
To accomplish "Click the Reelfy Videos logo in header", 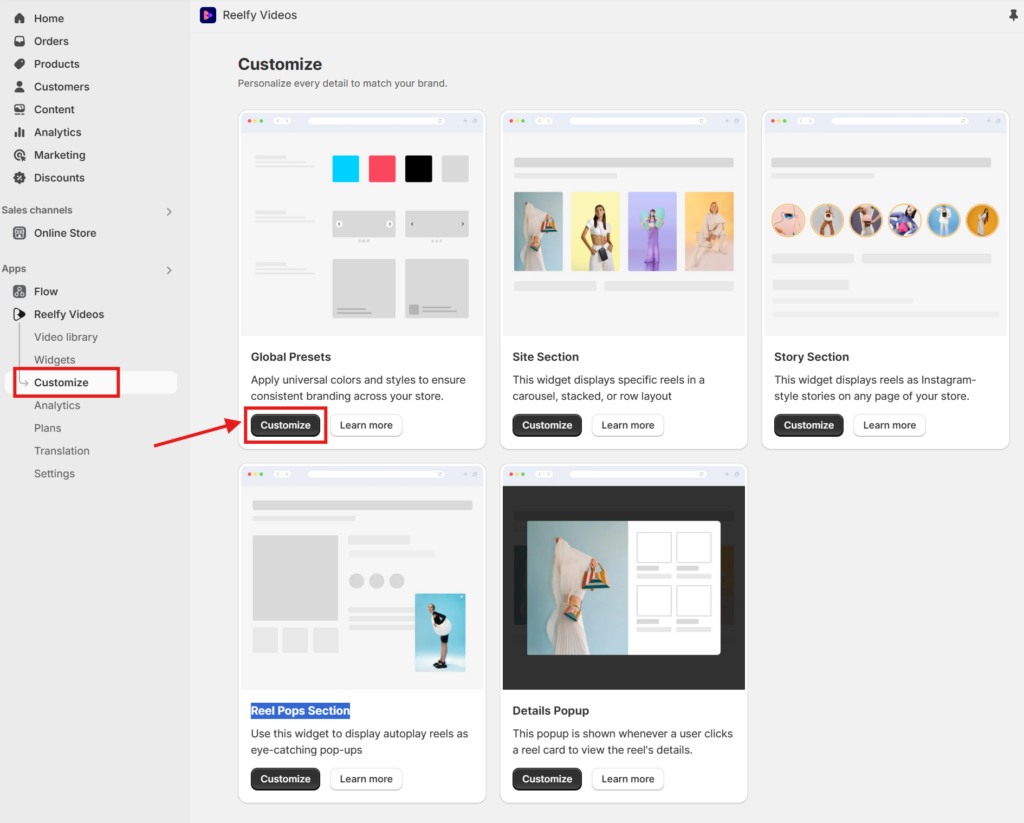I will pos(208,15).
